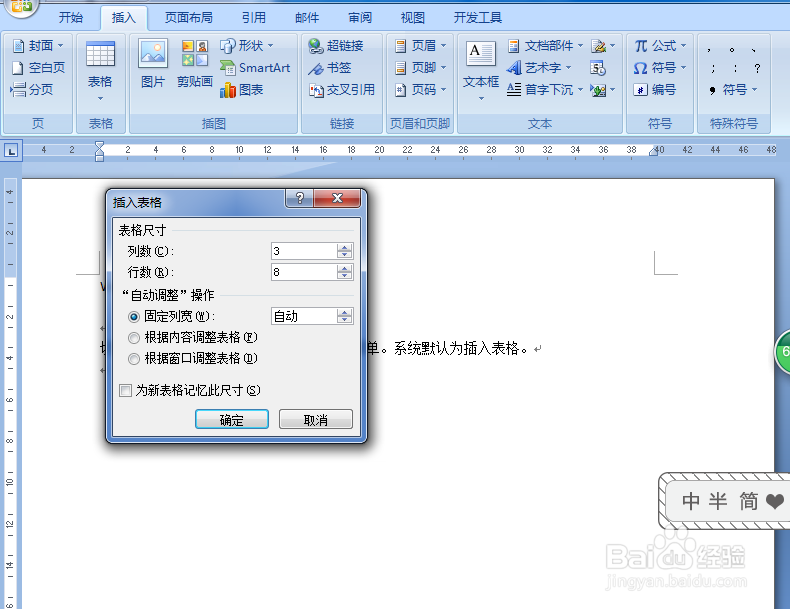The height and width of the screenshot is (609, 790).
Task: Open the Mailings (邮件) tab
Action: 307,18
